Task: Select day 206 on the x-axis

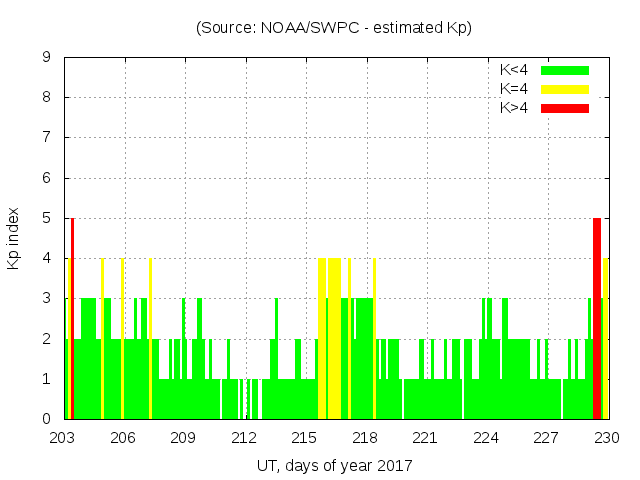Action: tap(124, 438)
